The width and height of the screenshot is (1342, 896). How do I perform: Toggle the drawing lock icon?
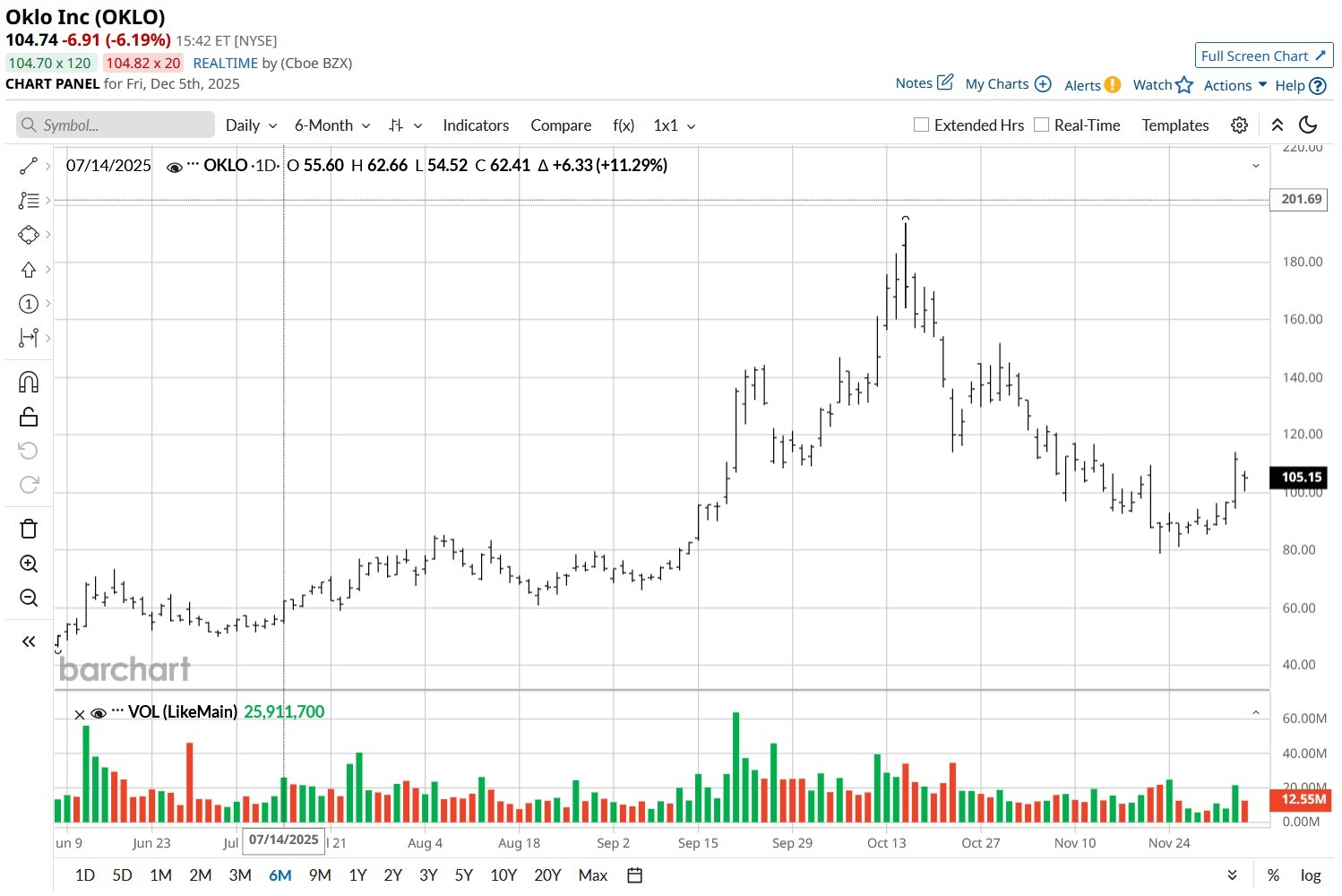pos(29,417)
